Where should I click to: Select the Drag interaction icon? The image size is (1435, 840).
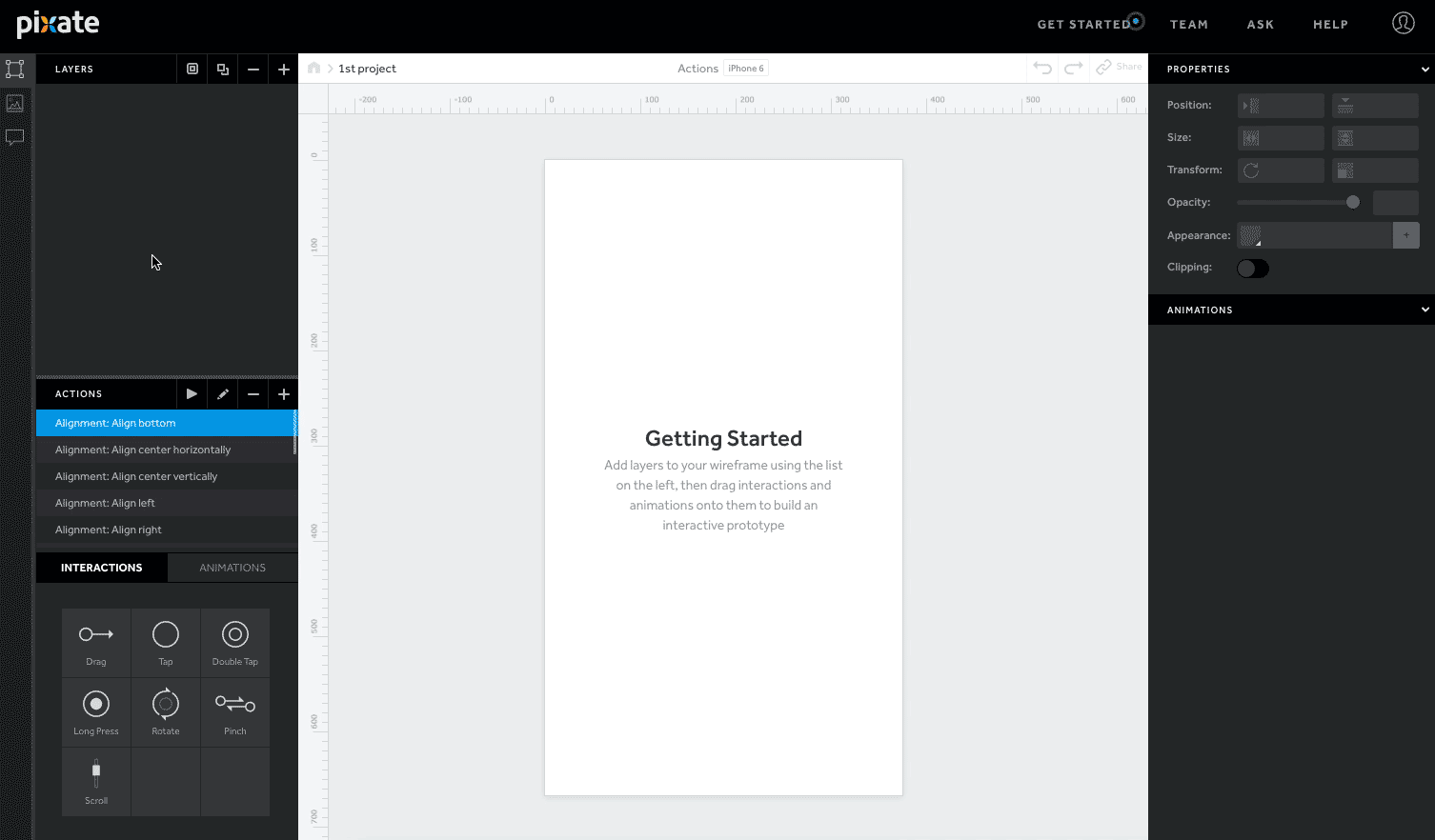[96, 643]
